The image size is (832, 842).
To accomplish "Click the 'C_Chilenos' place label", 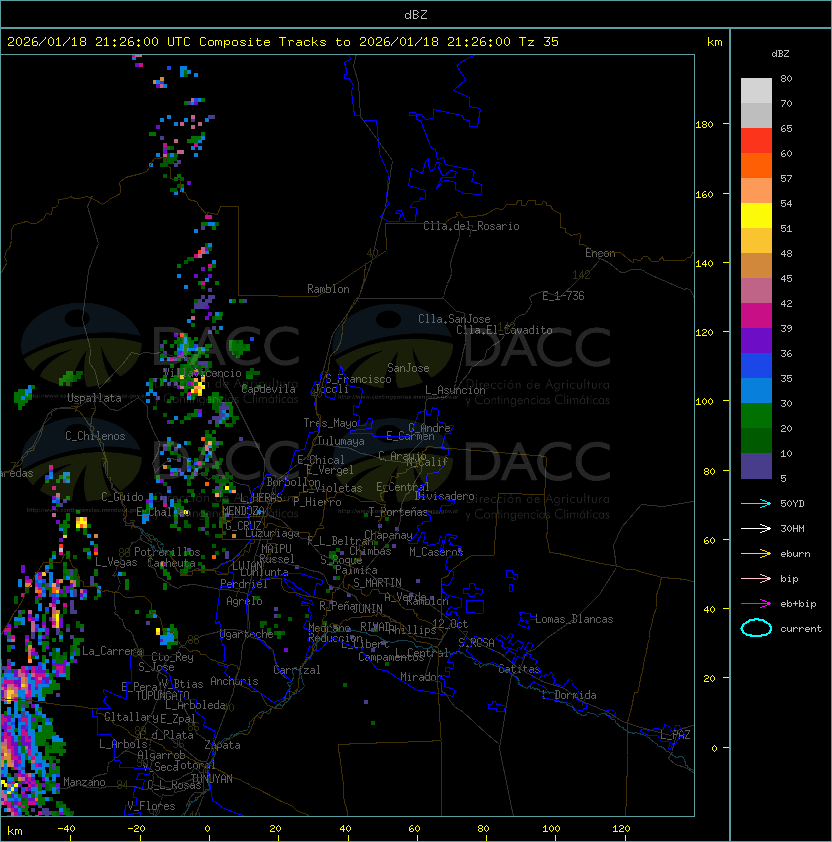I will point(95,436).
